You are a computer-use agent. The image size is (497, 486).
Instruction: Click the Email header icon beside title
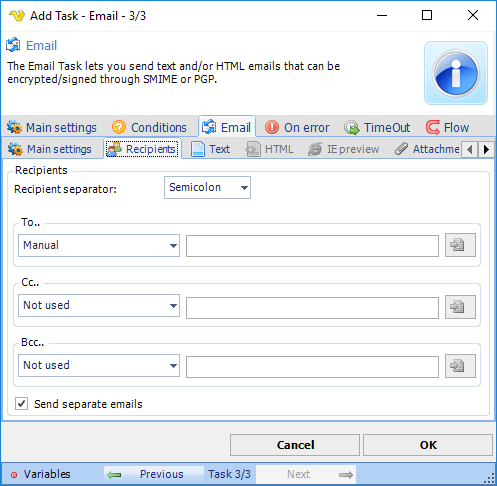[13, 45]
